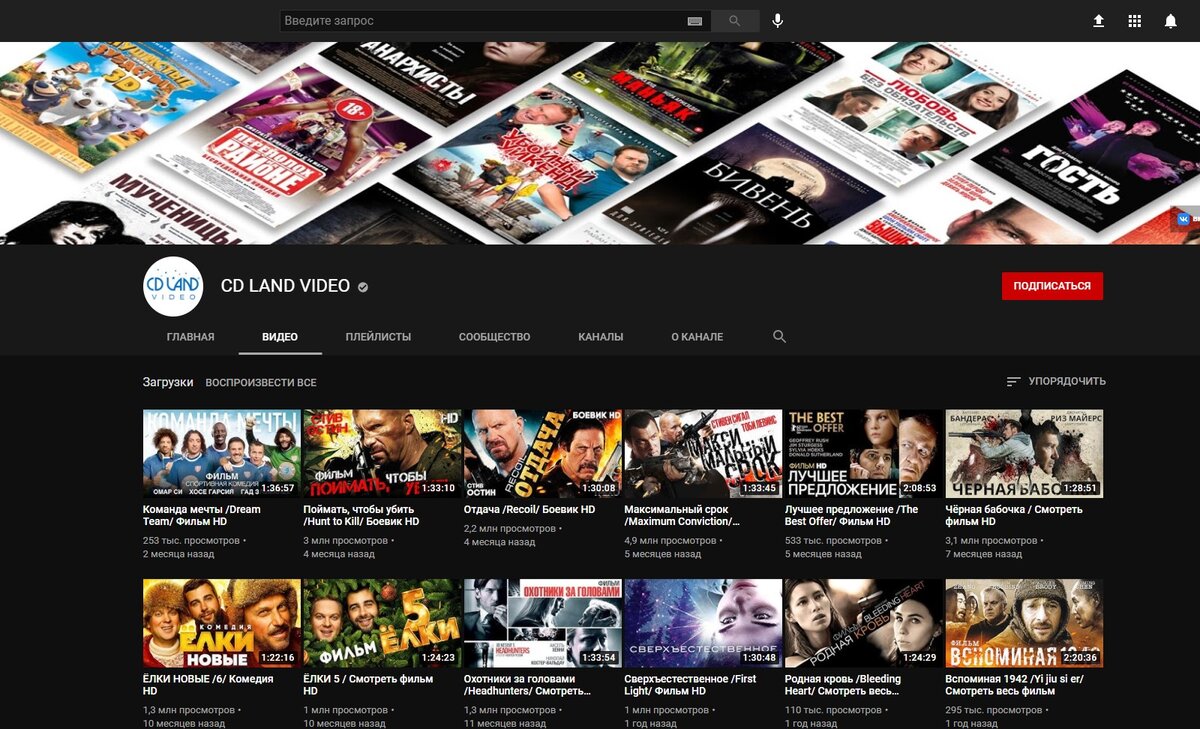The image size is (1200, 729).
Task: Click title ЁЛКИ НОВЫЕ /6/ Комедия HD
Action: tap(209, 685)
